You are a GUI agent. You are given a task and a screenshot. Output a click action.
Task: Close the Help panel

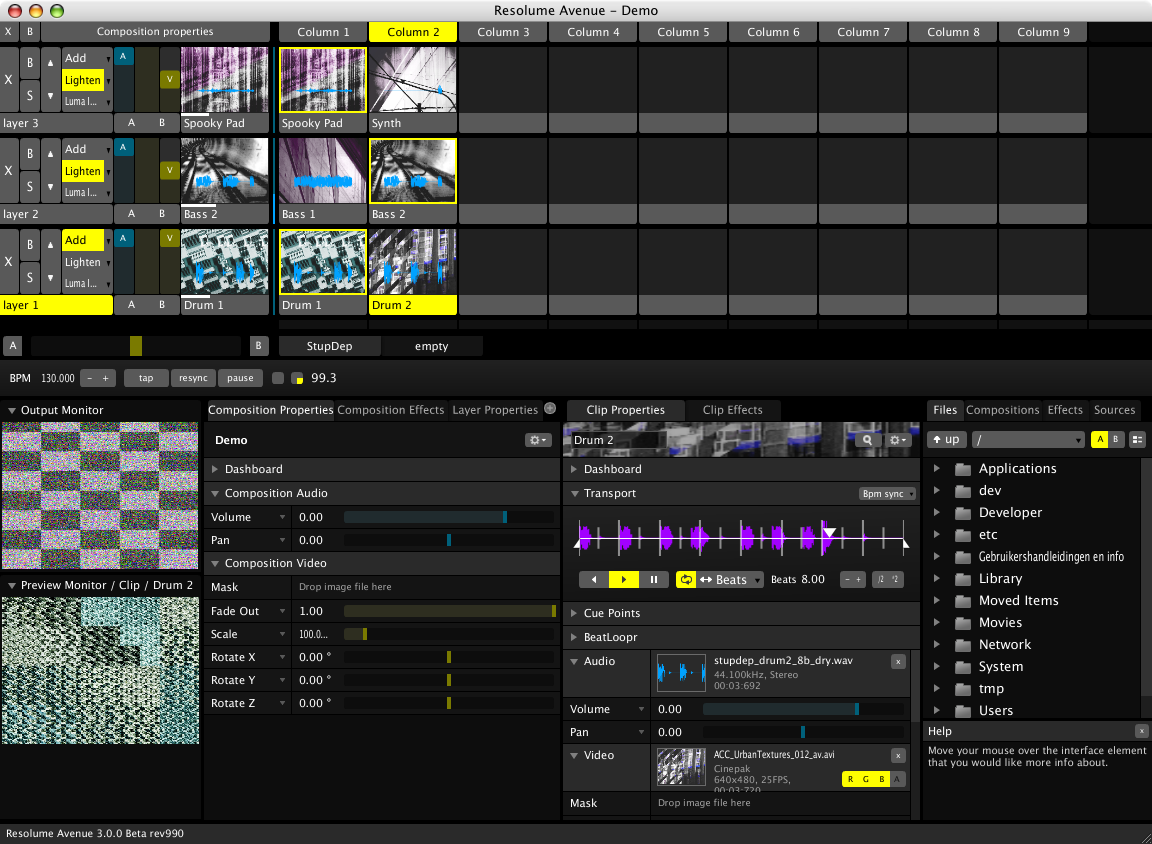coord(1141,731)
